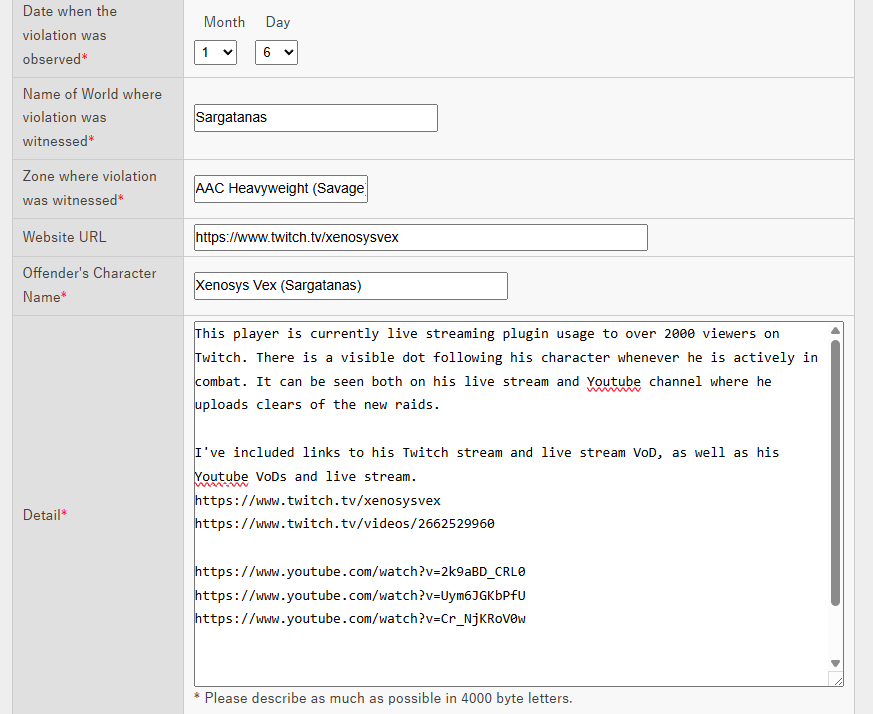Click the underlined Youtube before 'VoDs'

[x=222, y=477]
